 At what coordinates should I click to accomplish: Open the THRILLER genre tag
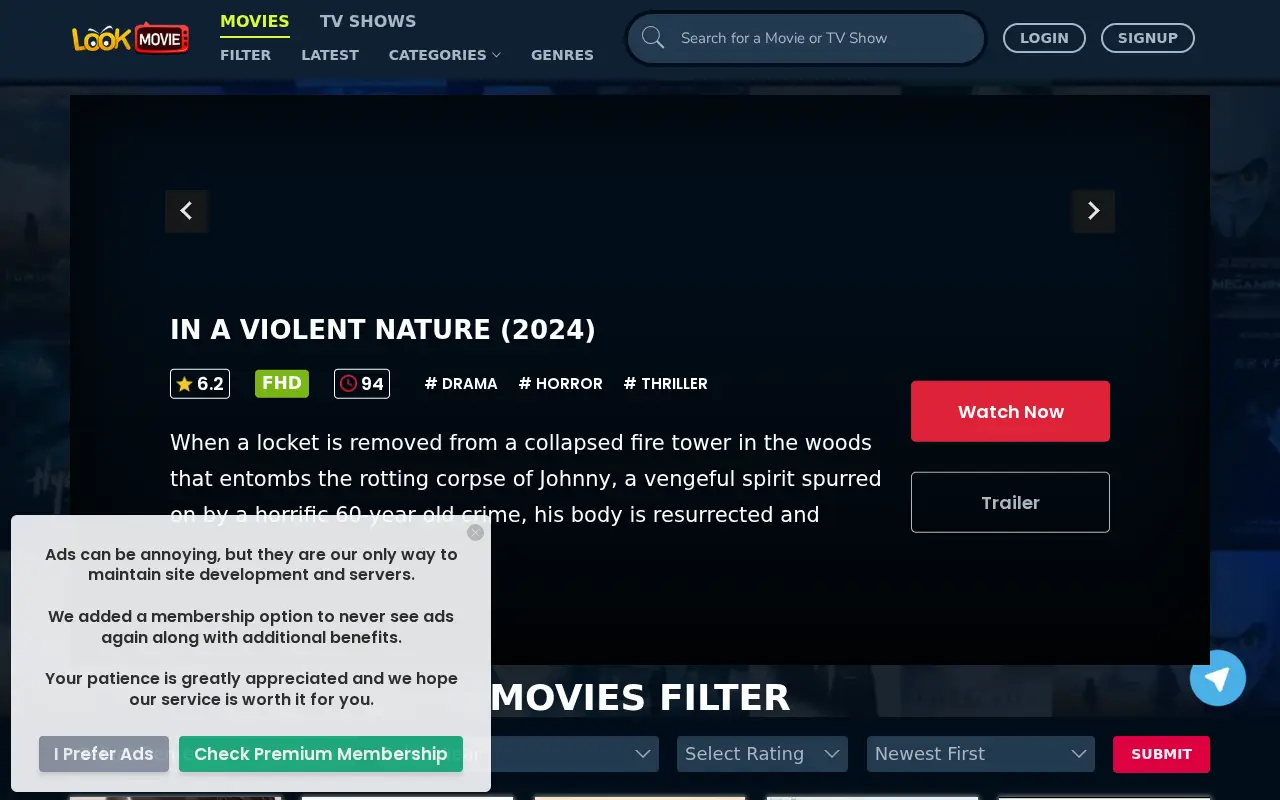(x=666, y=384)
